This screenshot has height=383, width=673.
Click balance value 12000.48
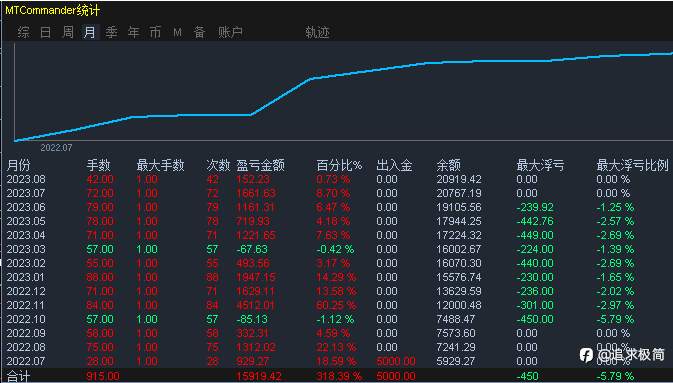[x=459, y=305]
